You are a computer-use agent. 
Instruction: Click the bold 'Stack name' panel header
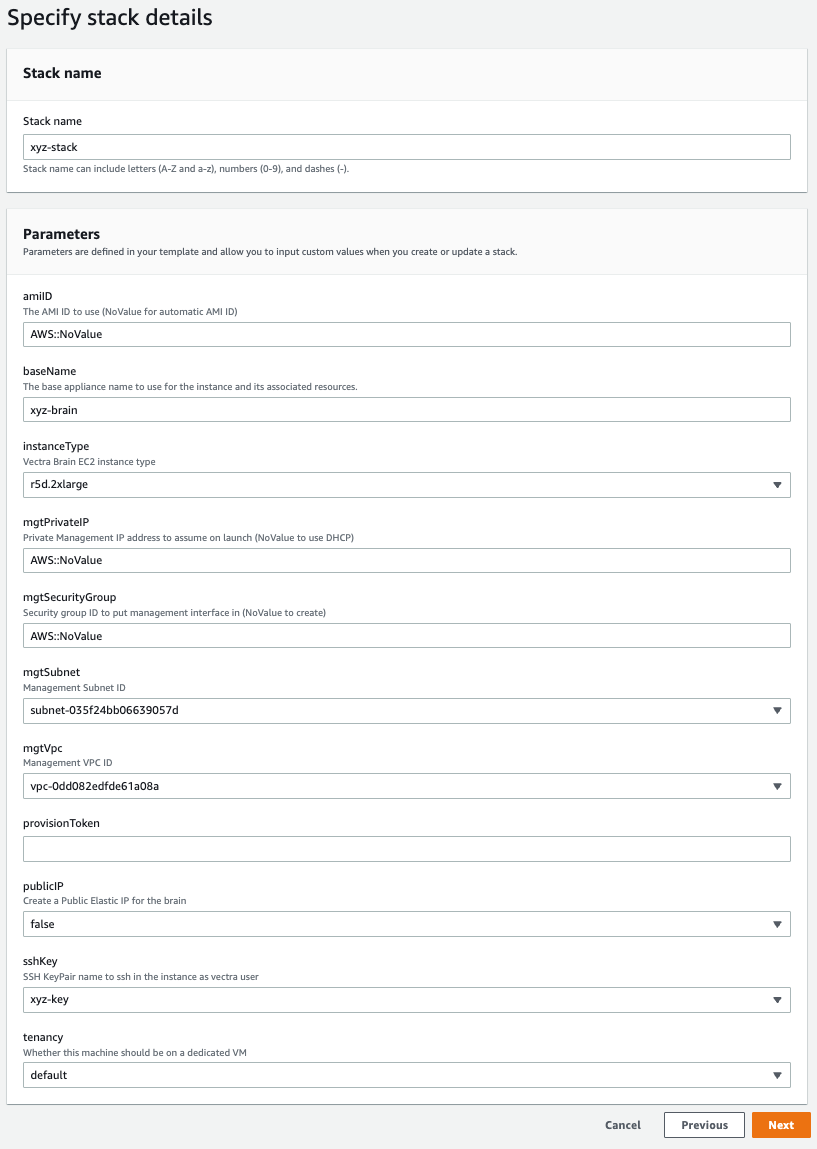62,73
